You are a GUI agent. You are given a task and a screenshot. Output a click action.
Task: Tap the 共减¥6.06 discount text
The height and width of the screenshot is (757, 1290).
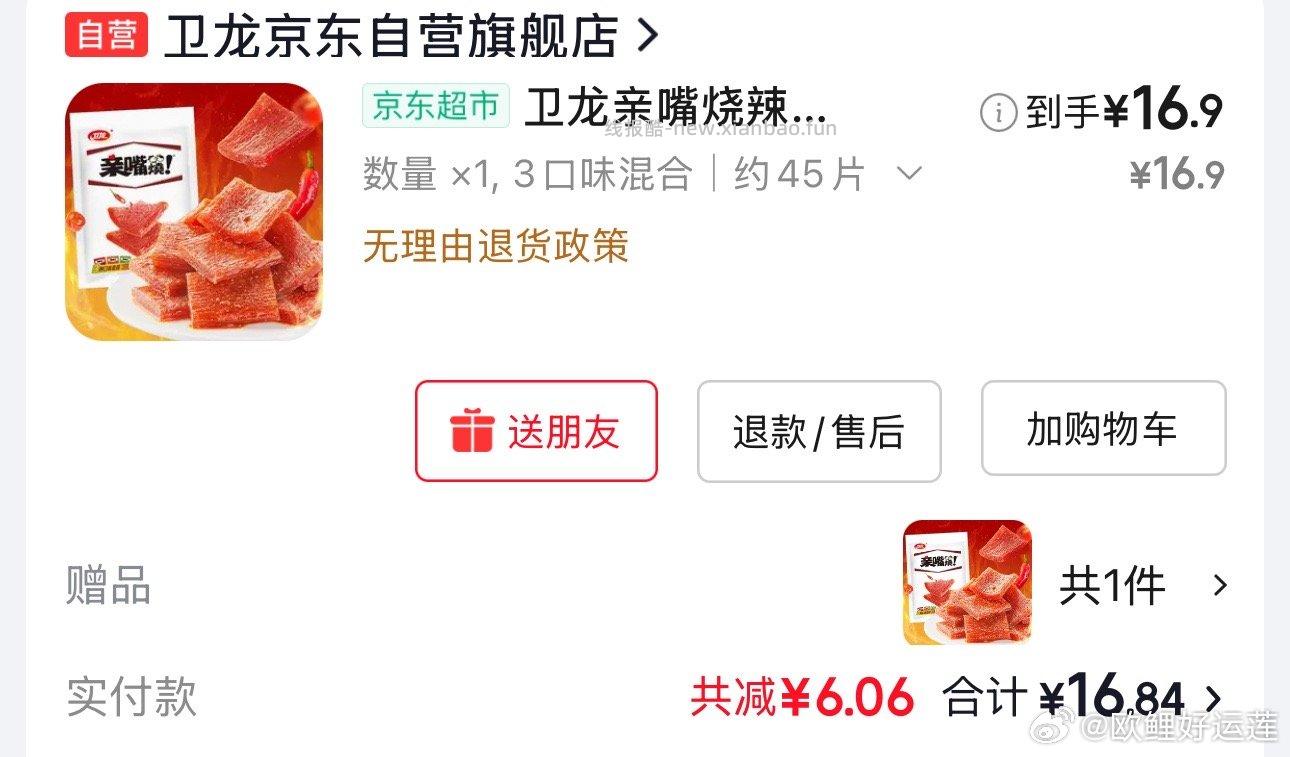pos(802,697)
